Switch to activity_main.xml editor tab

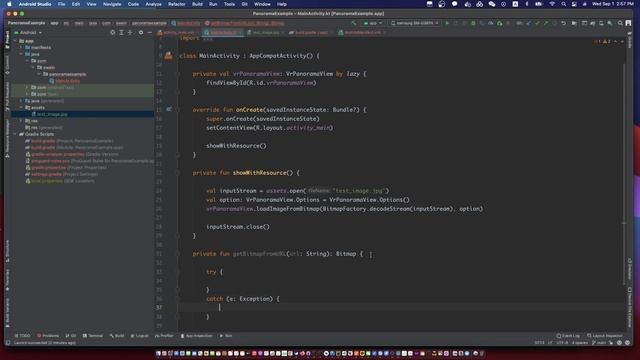[x=178, y=32]
